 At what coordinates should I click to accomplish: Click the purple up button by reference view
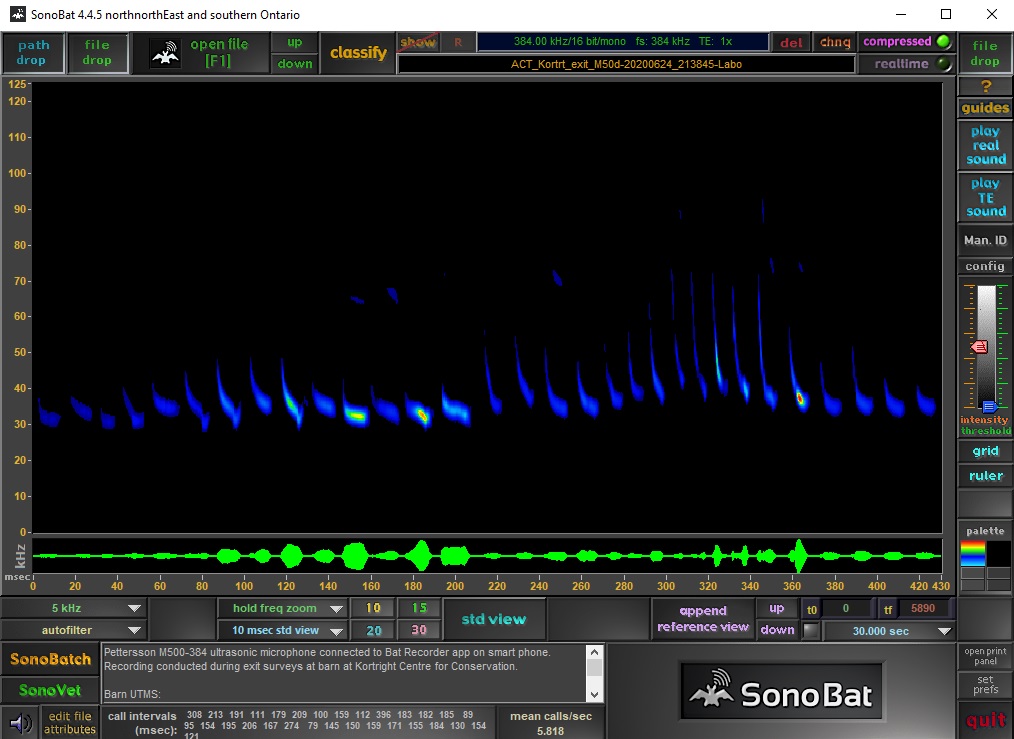(777, 608)
